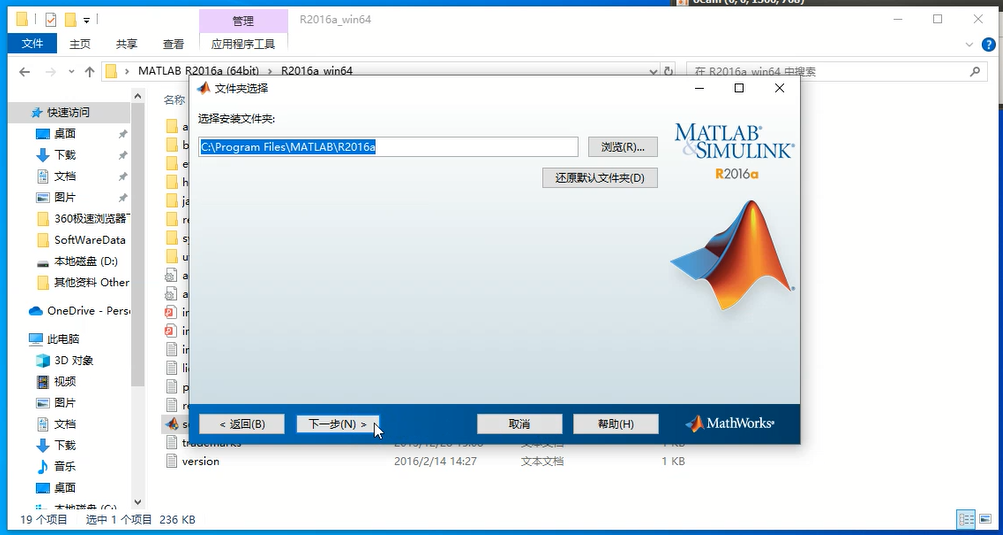
Task: Open the 其他资料 Other folder in the sidebar
Action: coord(83,282)
